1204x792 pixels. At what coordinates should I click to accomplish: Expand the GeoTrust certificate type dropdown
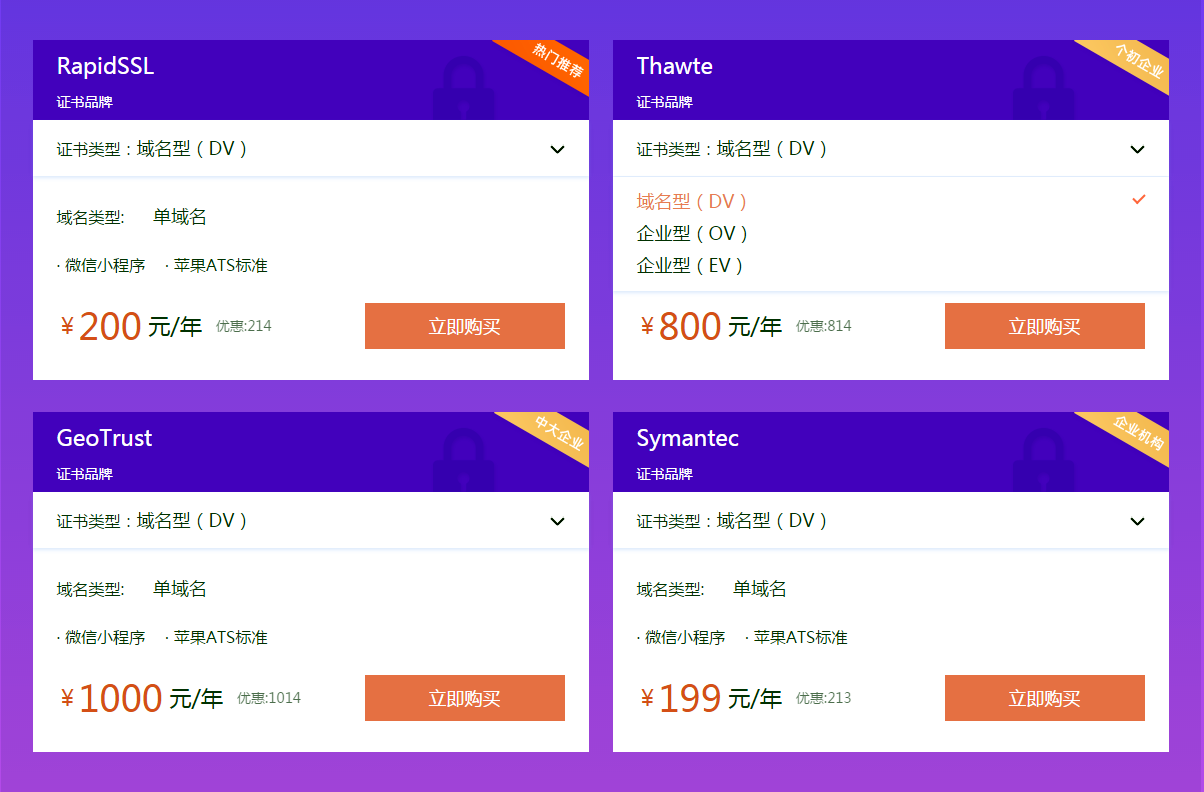click(x=557, y=521)
